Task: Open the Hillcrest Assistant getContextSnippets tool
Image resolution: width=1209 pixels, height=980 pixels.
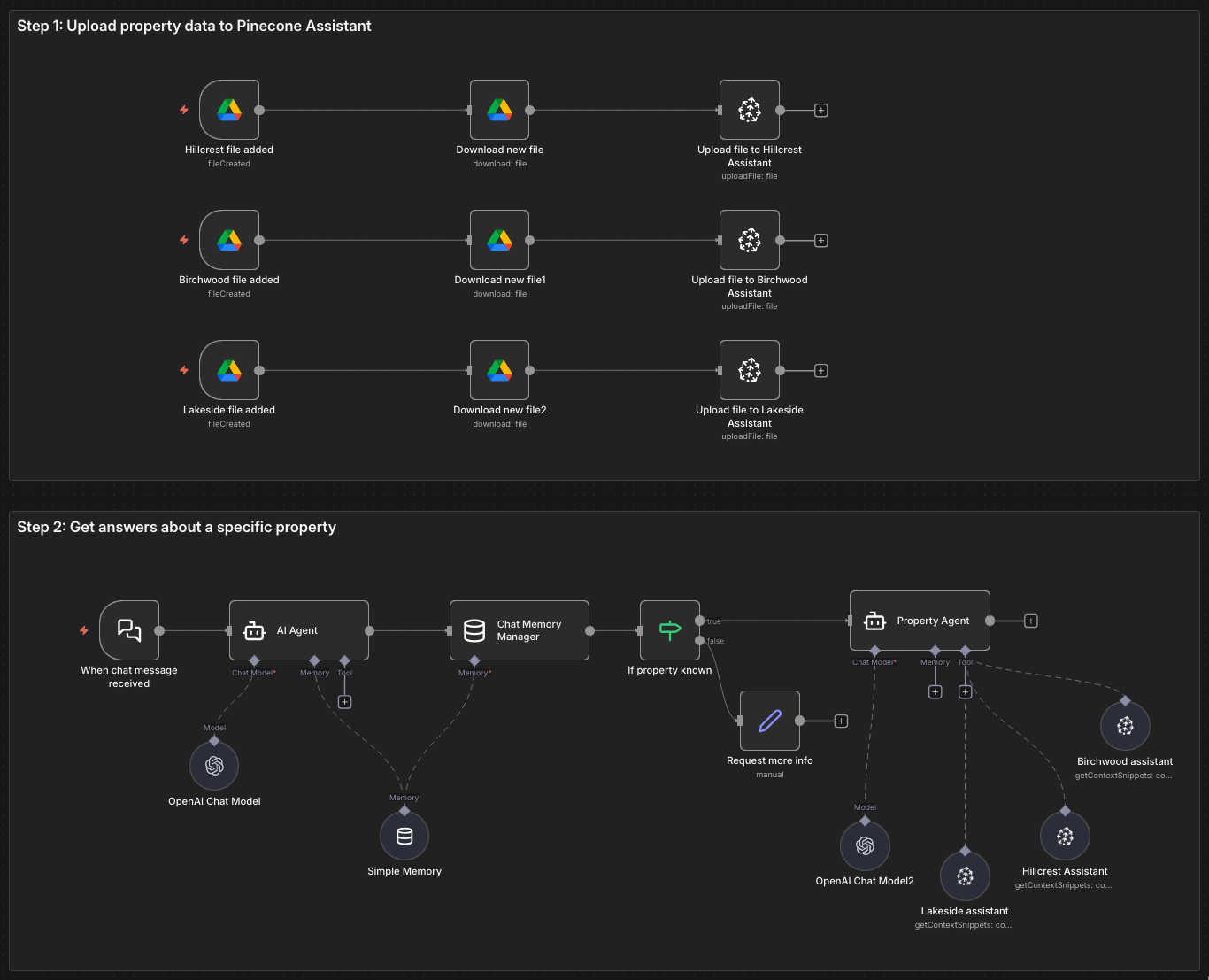Action: coord(1065,835)
